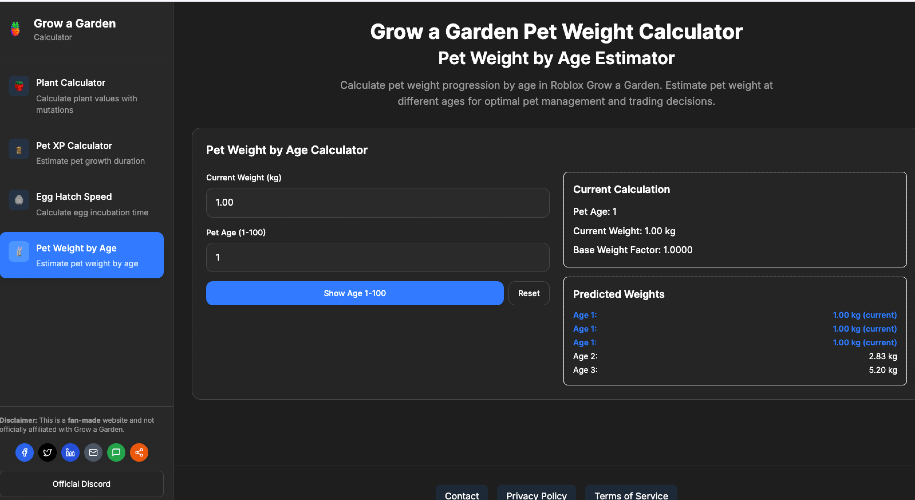
Task: Click the Current Weight: 1.00 kg line
Action: (624, 231)
